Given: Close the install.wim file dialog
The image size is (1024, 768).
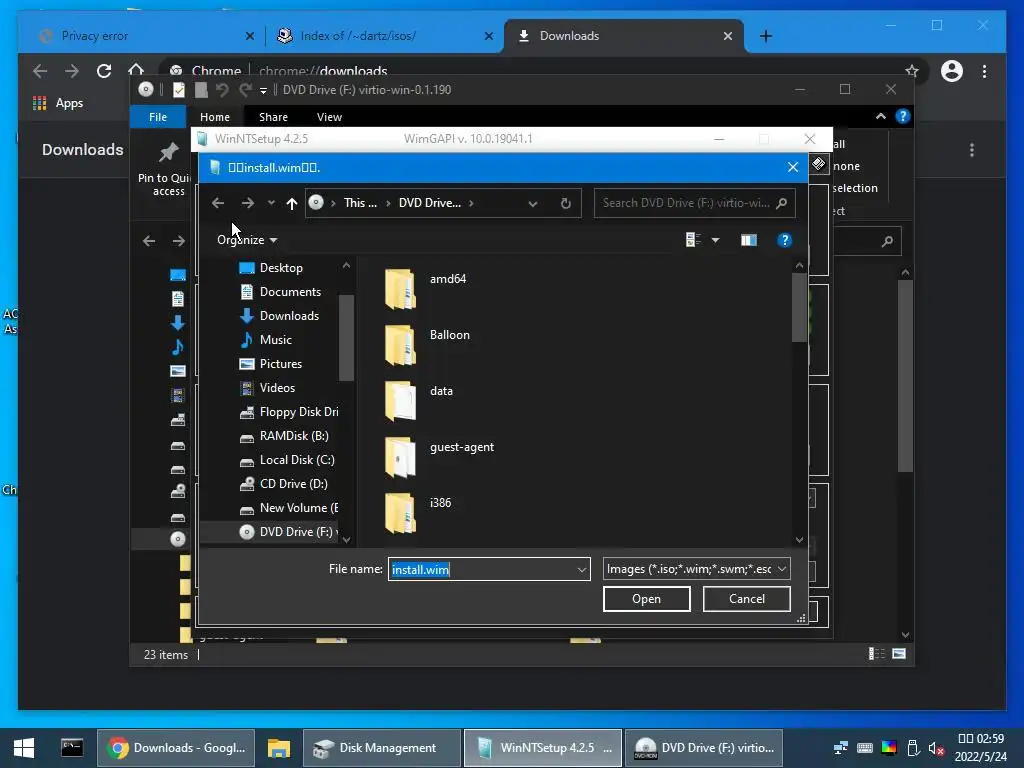Looking at the screenshot, I should click(793, 167).
